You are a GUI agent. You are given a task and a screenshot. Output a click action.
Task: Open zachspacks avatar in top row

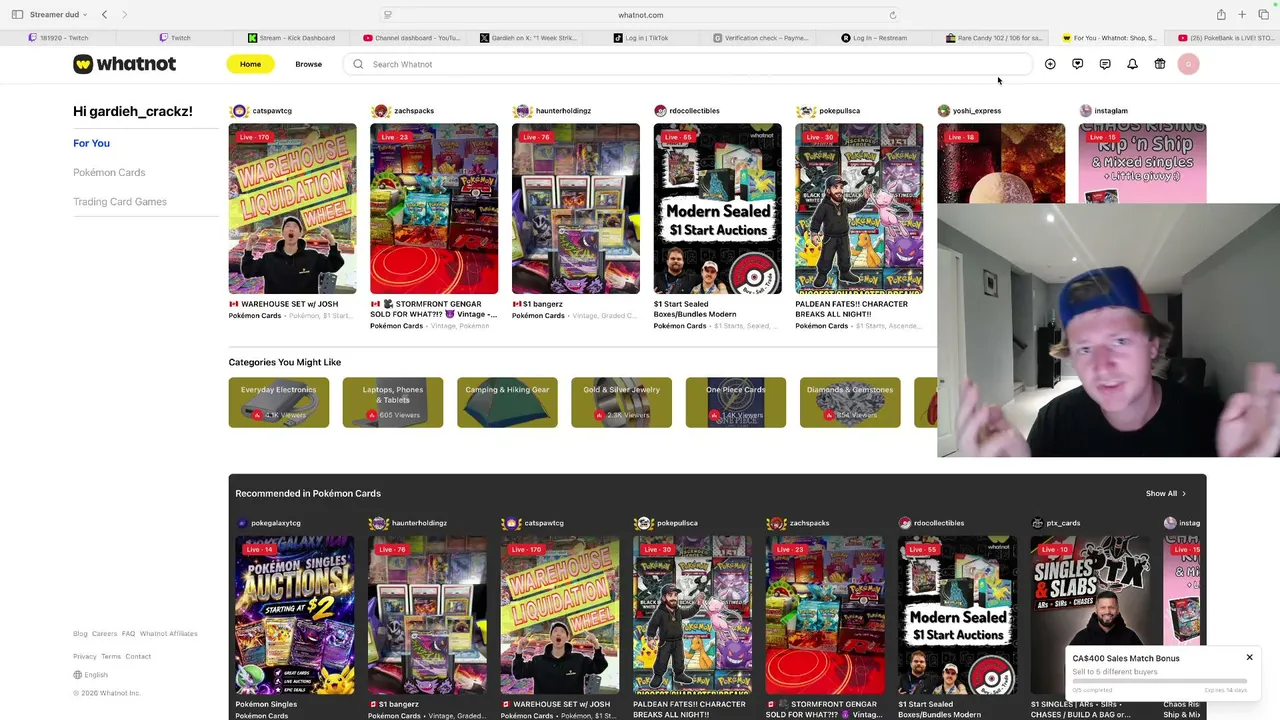[380, 111]
